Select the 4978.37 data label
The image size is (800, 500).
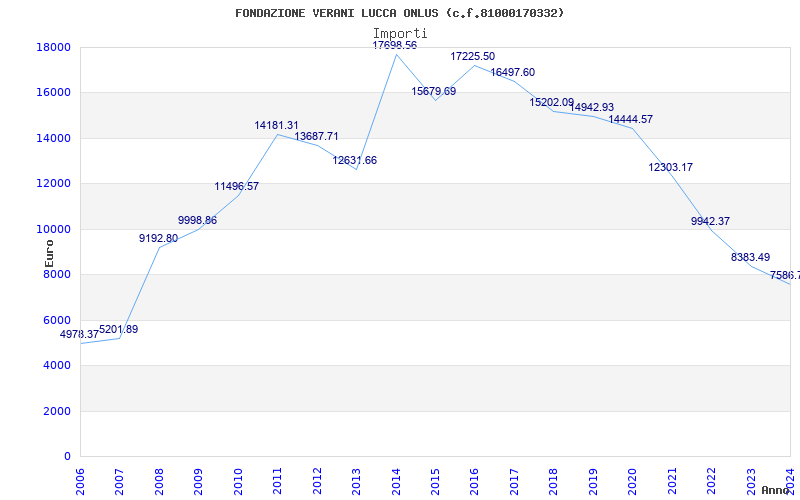point(79,335)
